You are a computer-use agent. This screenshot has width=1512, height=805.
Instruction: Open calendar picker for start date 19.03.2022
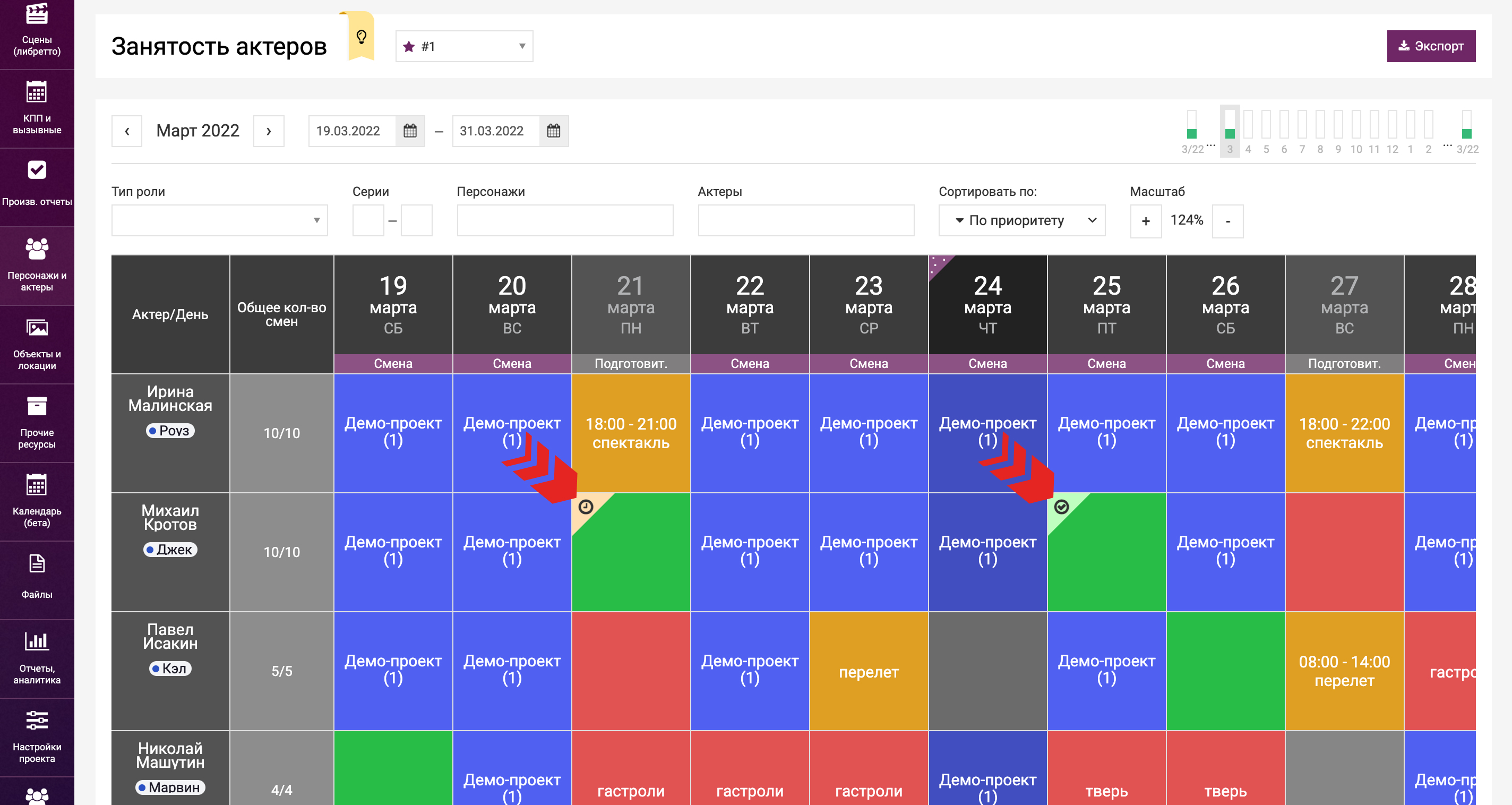(410, 131)
